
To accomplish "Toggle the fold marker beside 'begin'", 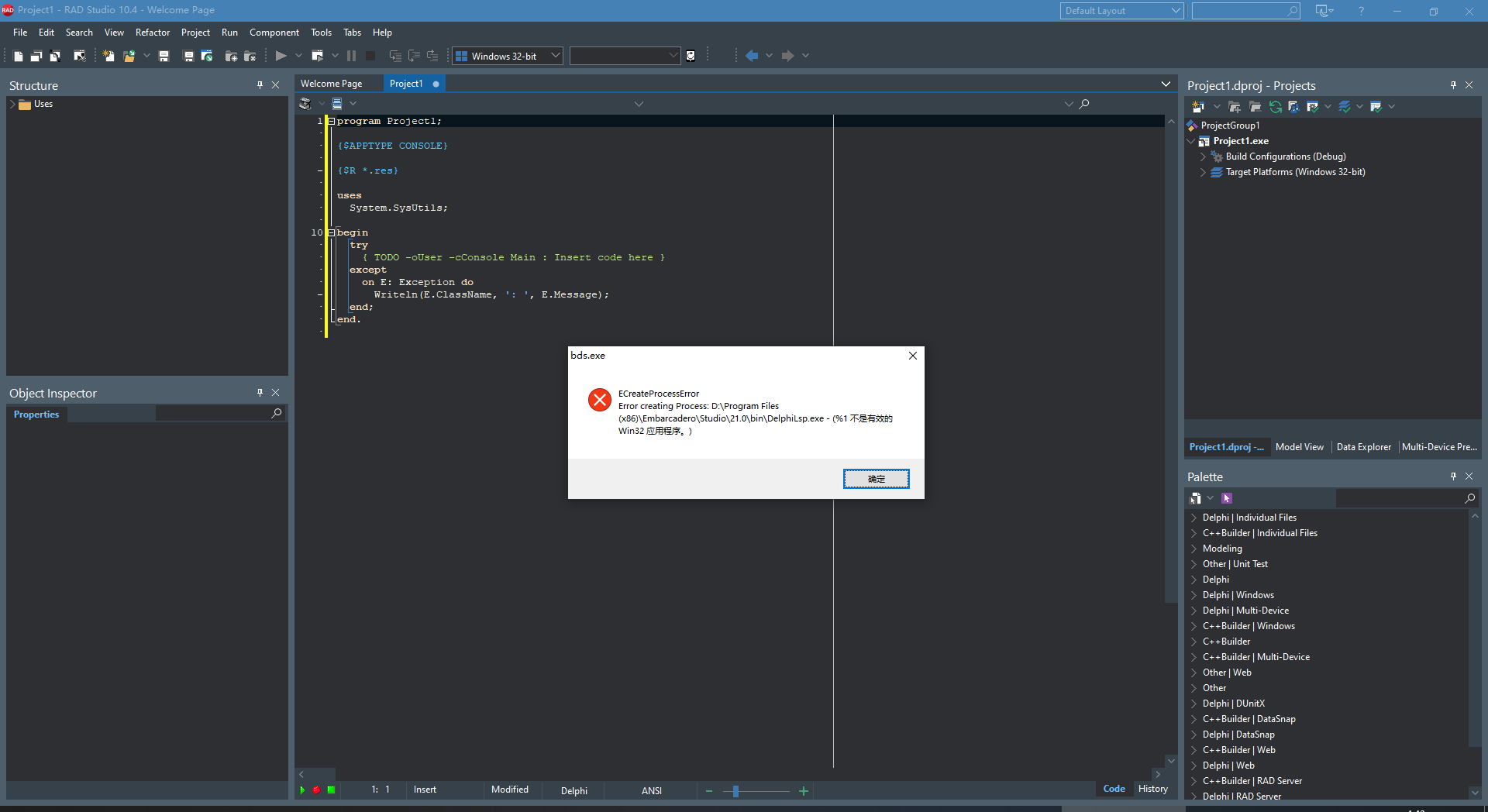I will tap(332, 232).
